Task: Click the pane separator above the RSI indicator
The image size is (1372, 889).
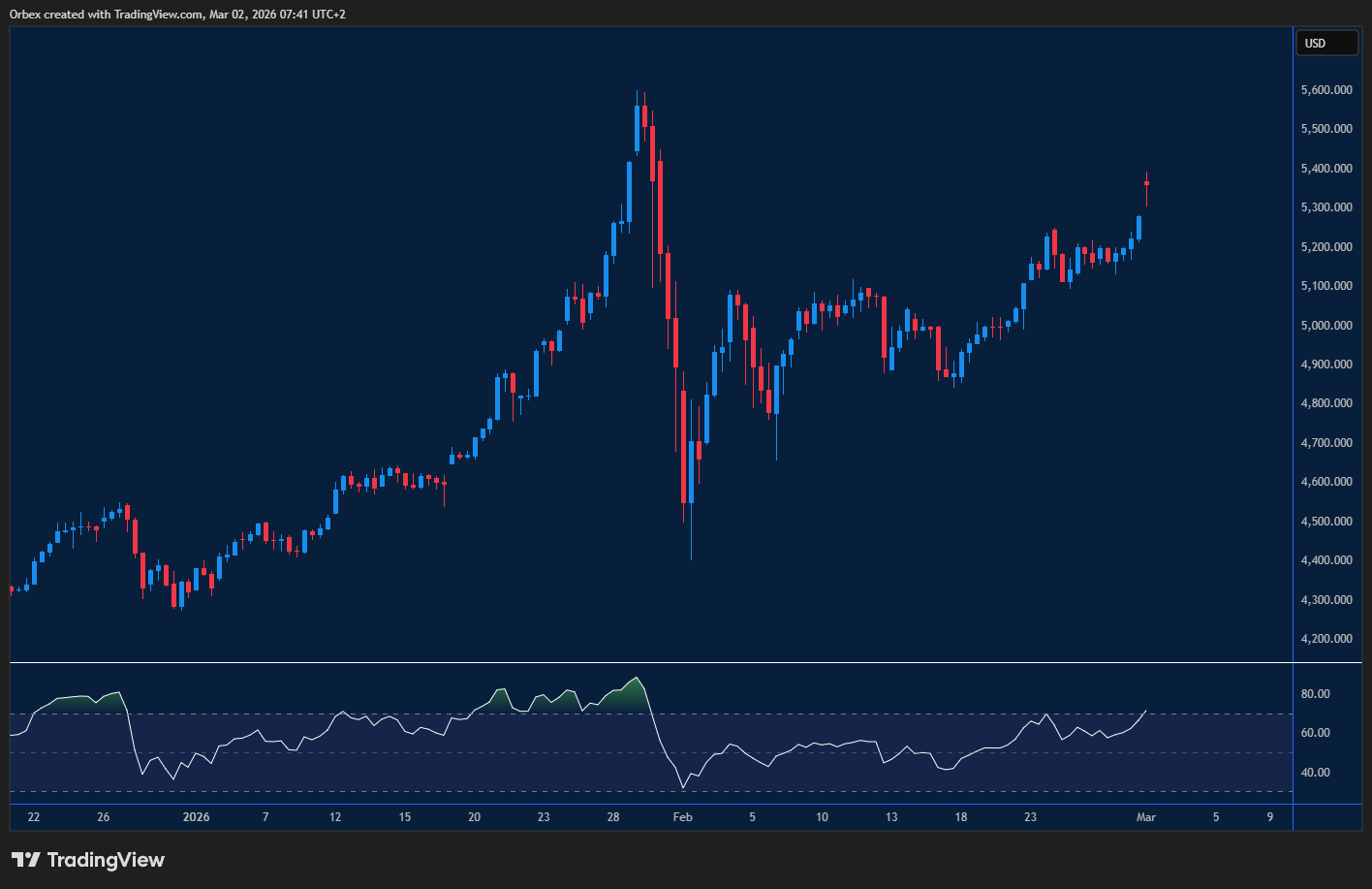Action: pos(651,663)
